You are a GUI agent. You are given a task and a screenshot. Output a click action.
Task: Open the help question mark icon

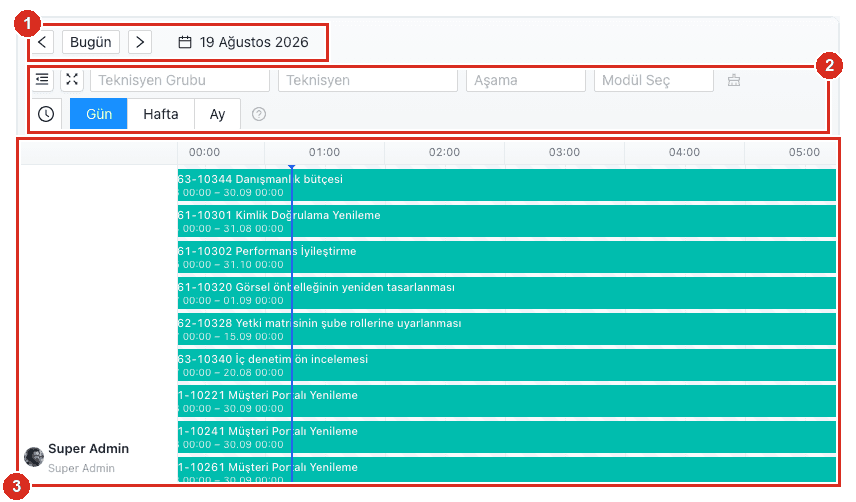(259, 114)
